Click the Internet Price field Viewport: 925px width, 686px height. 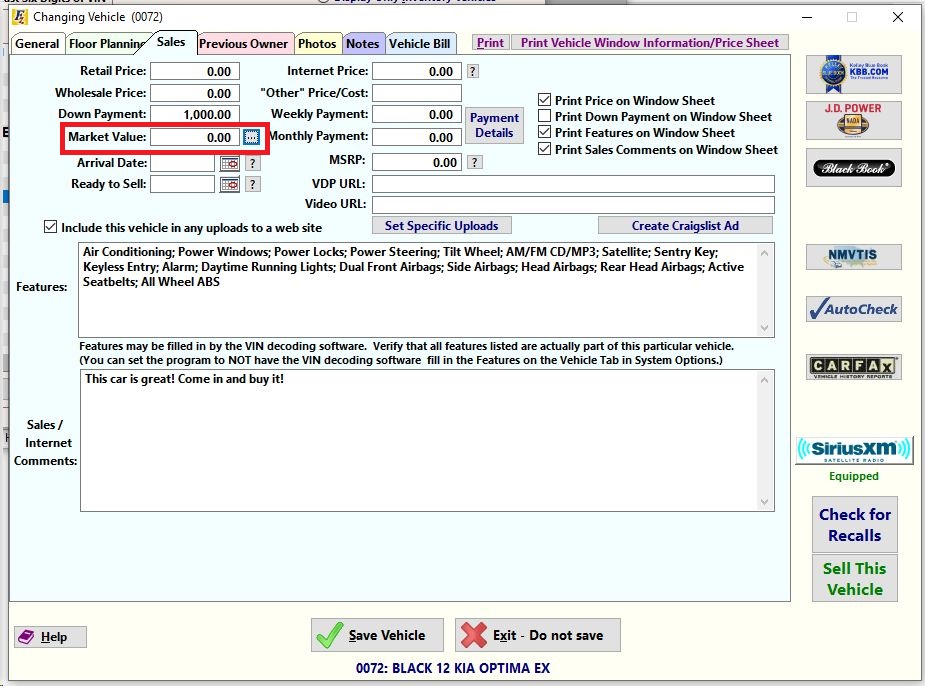pyautogui.click(x=416, y=71)
